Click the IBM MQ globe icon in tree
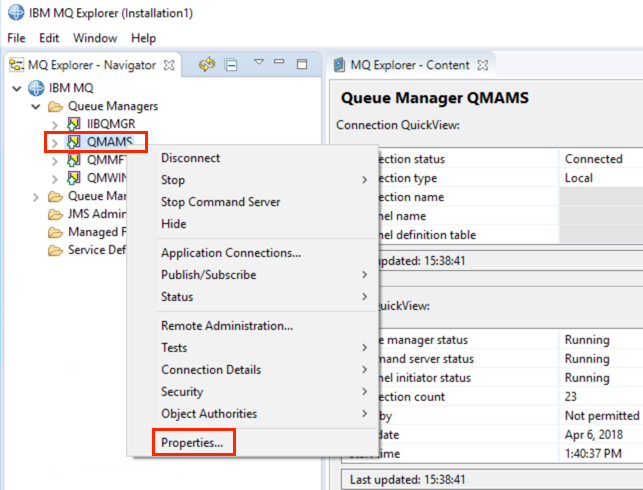The image size is (643, 490). 36,88
